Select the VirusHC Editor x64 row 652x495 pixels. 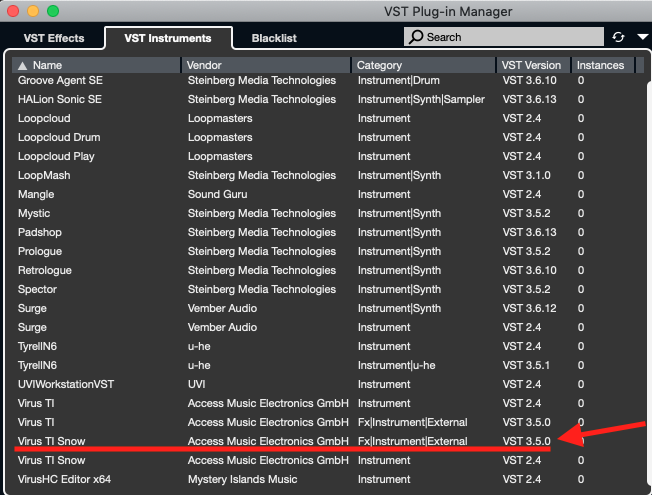tap(328, 479)
